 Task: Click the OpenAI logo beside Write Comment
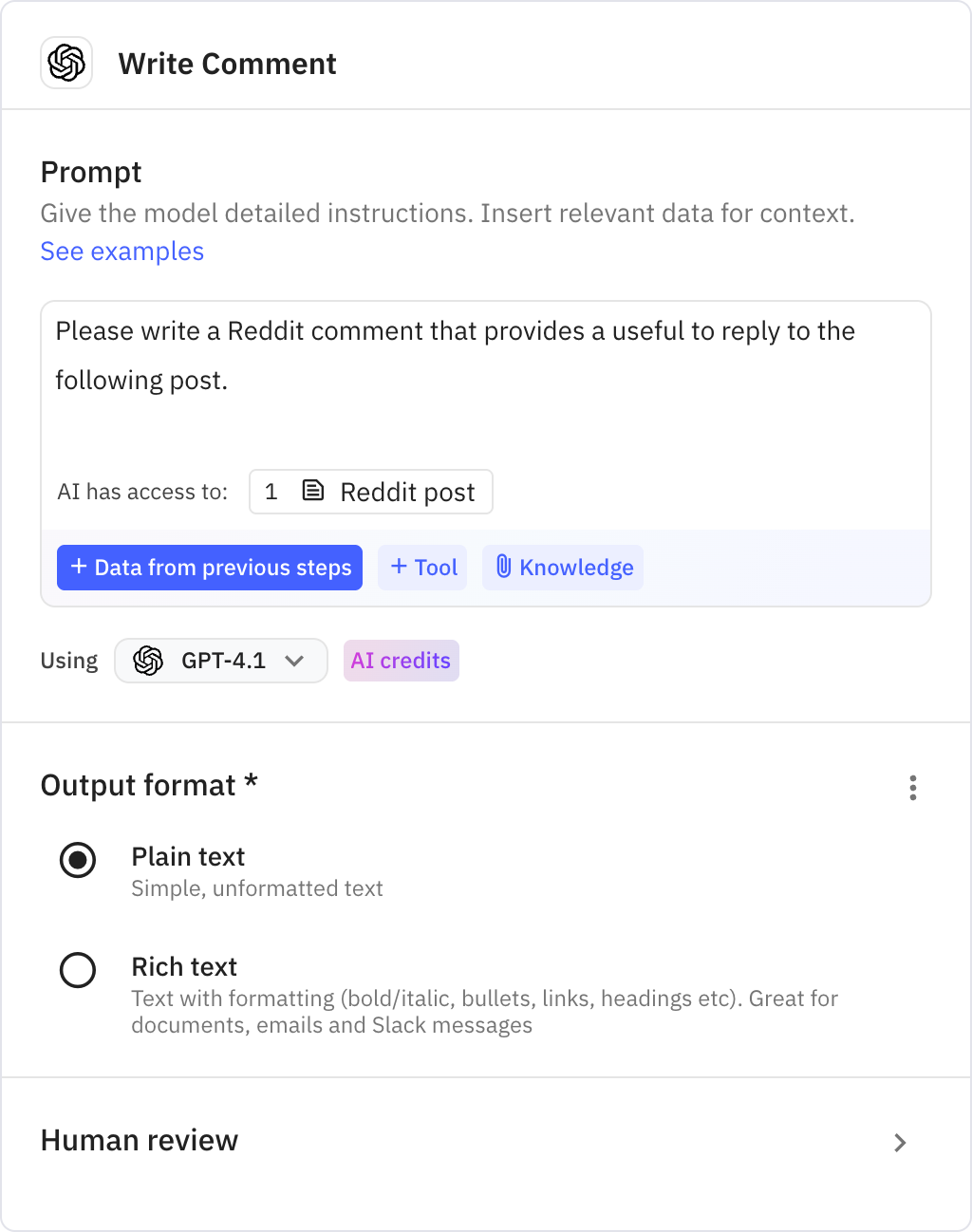click(65, 63)
